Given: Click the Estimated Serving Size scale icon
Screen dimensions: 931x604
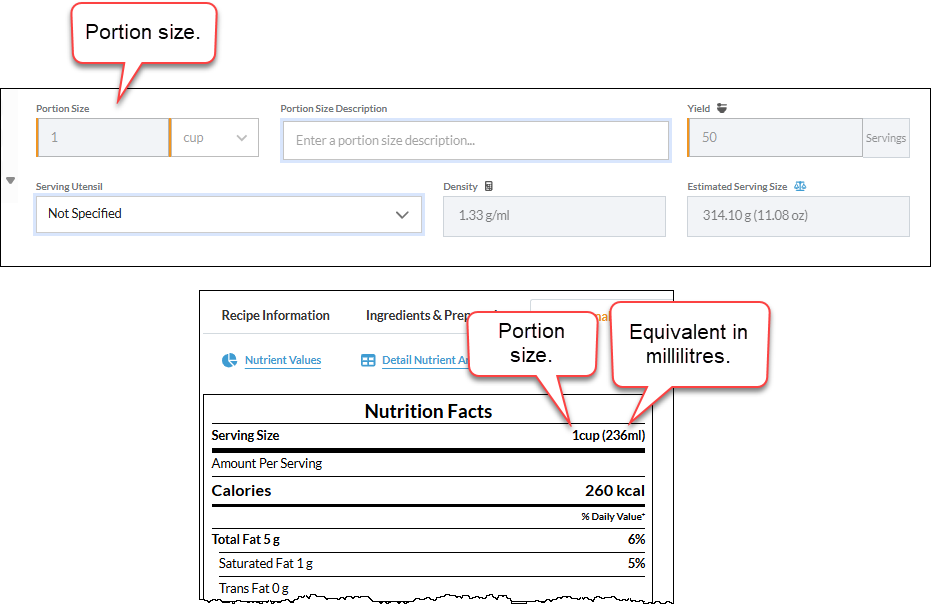Looking at the screenshot, I should 800,186.
